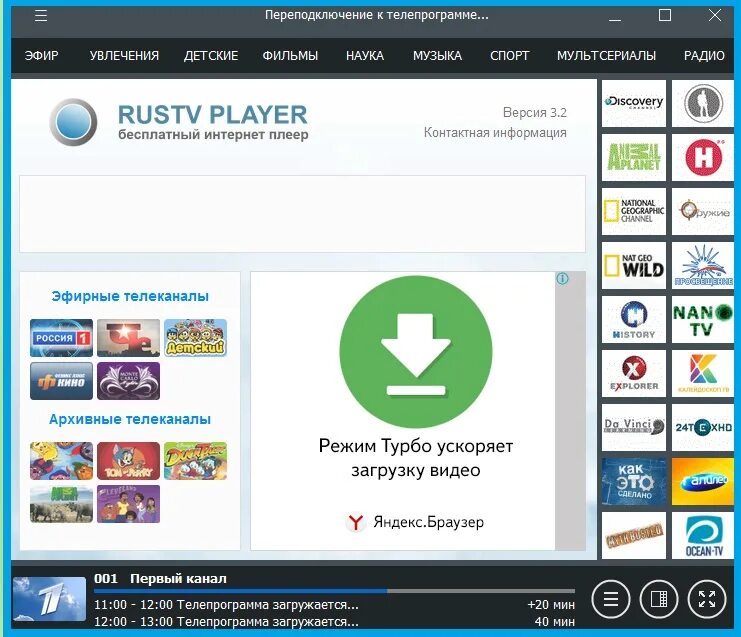Viewport: 741px width, 637px height.
Task: Open the Cleveland Show archive thumbnail
Action: pos(129,504)
